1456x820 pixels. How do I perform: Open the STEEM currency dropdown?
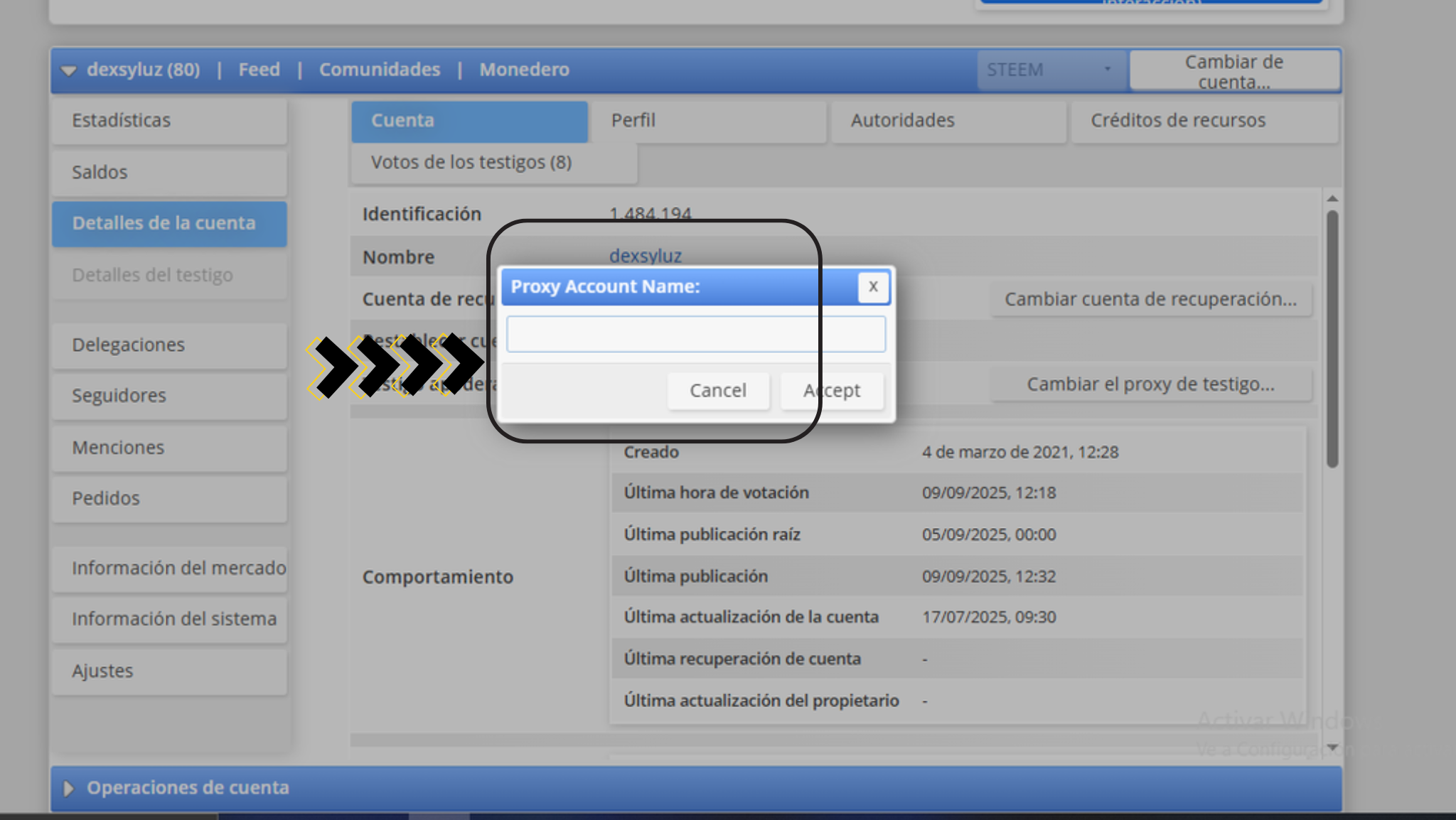(1052, 70)
